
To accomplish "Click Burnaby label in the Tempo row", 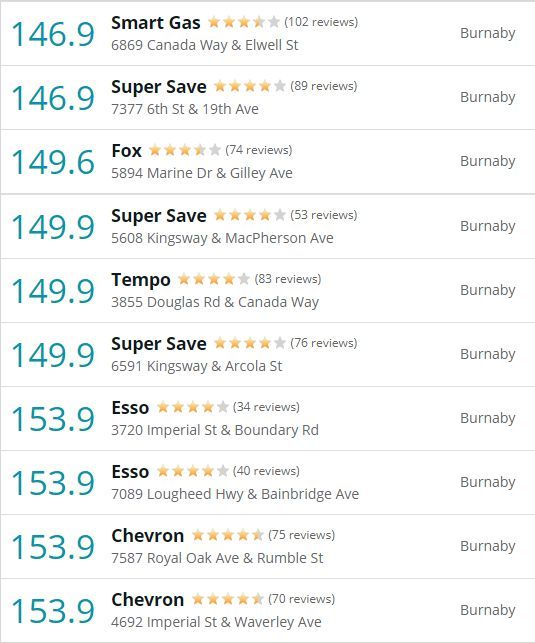I will tap(487, 290).
